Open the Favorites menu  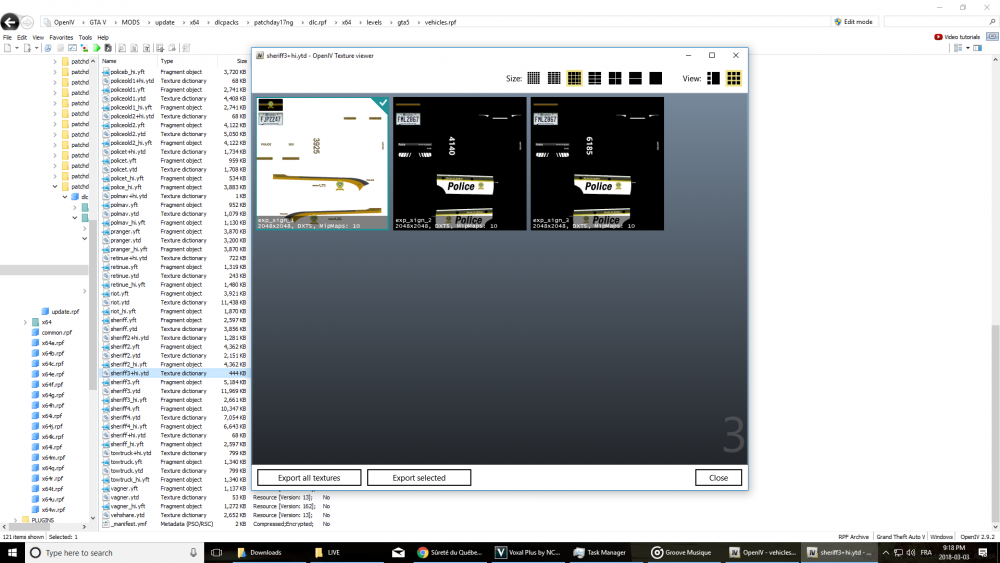pyautogui.click(x=61, y=38)
